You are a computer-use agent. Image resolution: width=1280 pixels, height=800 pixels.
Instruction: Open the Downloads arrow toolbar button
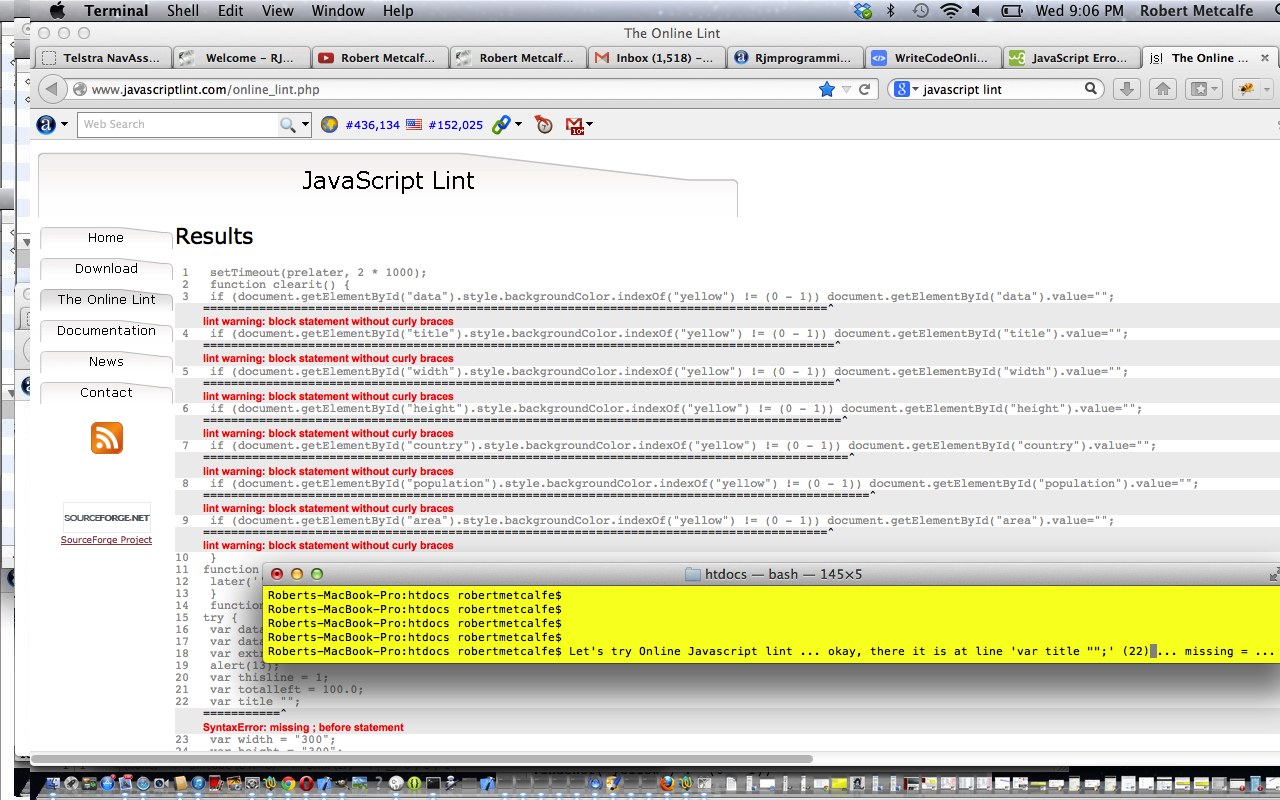coord(1126,89)
